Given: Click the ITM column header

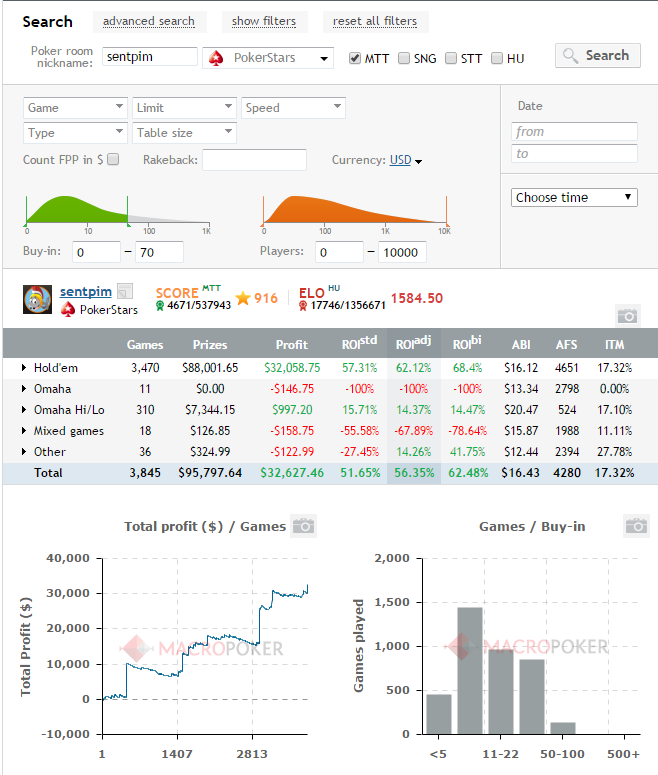Looking at the screenshot, I should [614, 344].
